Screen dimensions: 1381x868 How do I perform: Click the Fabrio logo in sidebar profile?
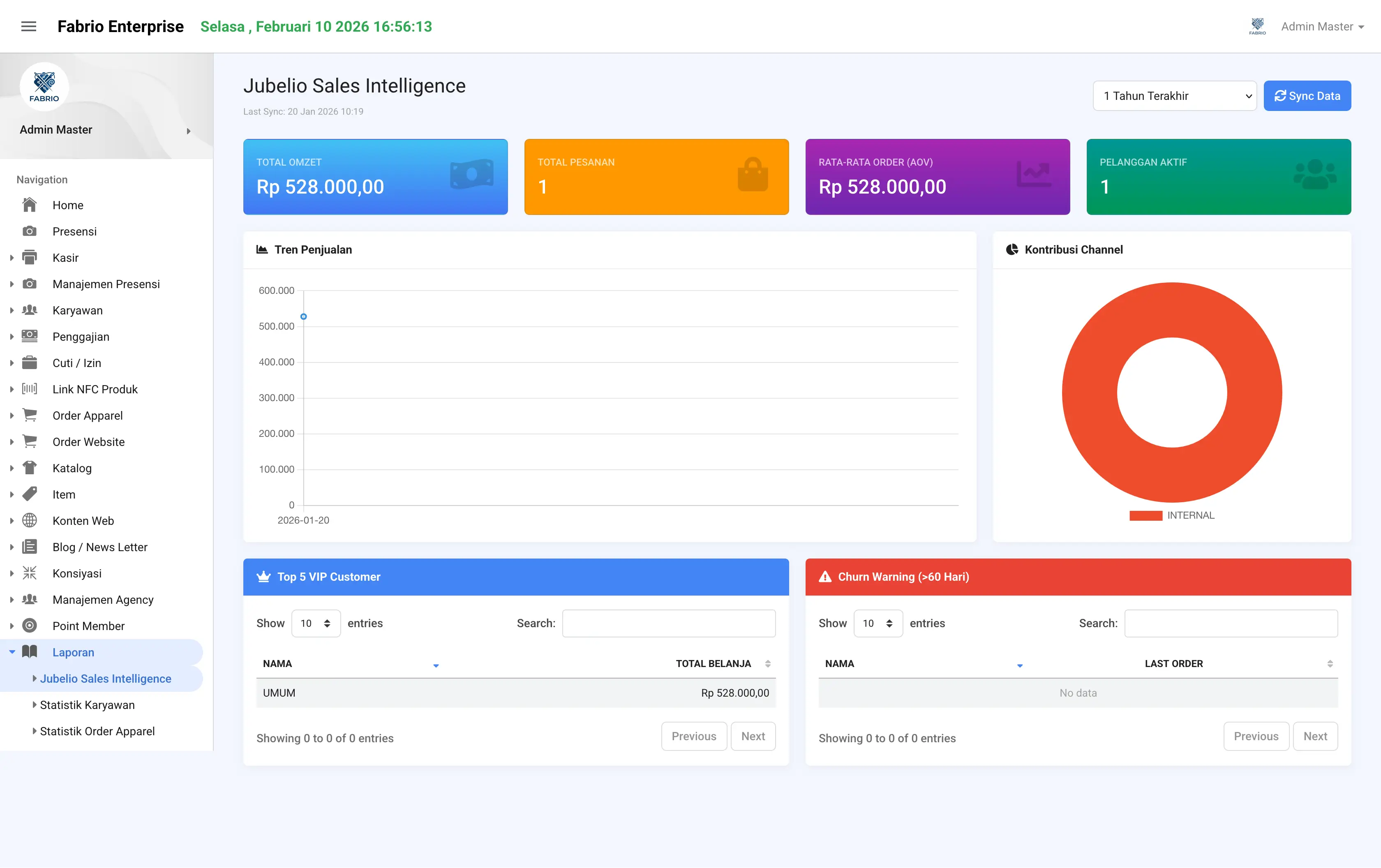point(44,87)
